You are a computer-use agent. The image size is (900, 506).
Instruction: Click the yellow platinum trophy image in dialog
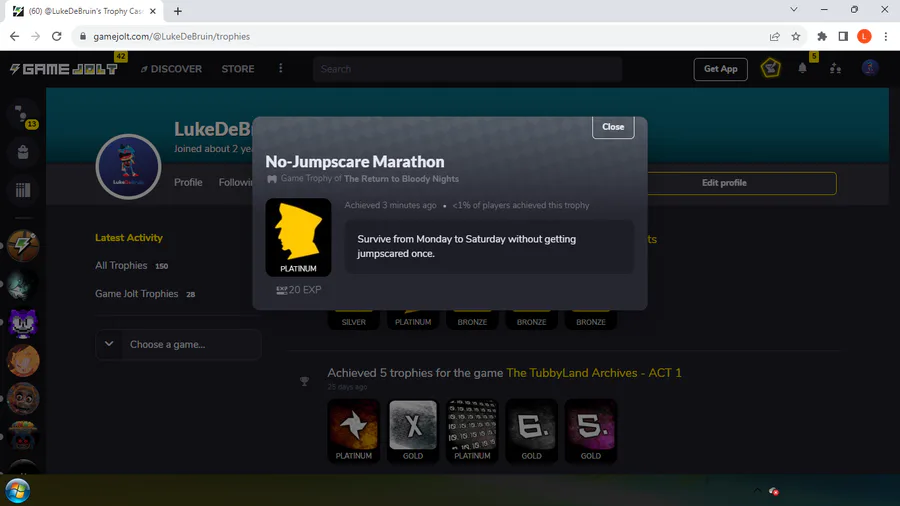point(298,237)
